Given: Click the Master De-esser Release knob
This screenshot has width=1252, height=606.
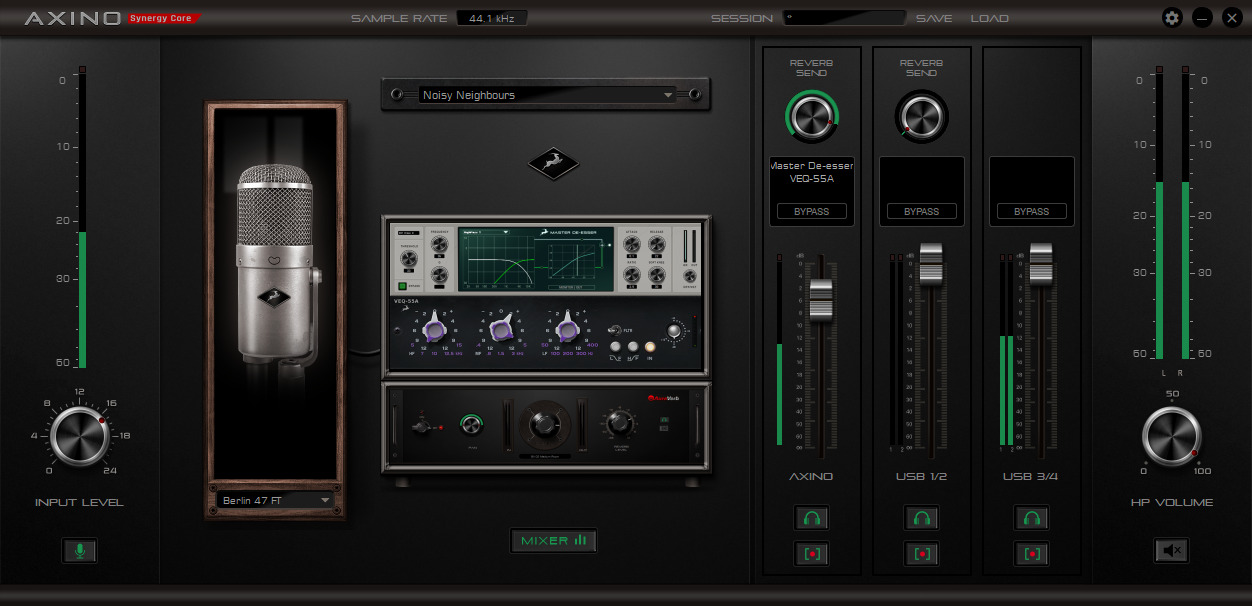Looking at the screenshot, I should pyautogui.click(x=657, y=244).
